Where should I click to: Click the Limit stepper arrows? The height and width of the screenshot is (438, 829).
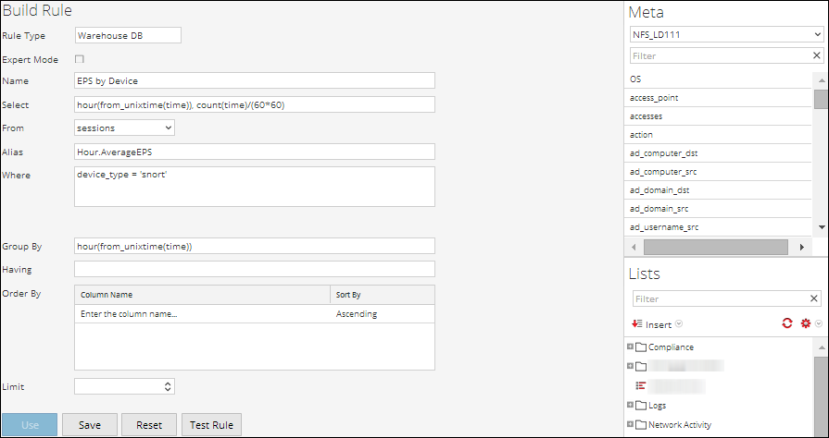tap(168, 387)
